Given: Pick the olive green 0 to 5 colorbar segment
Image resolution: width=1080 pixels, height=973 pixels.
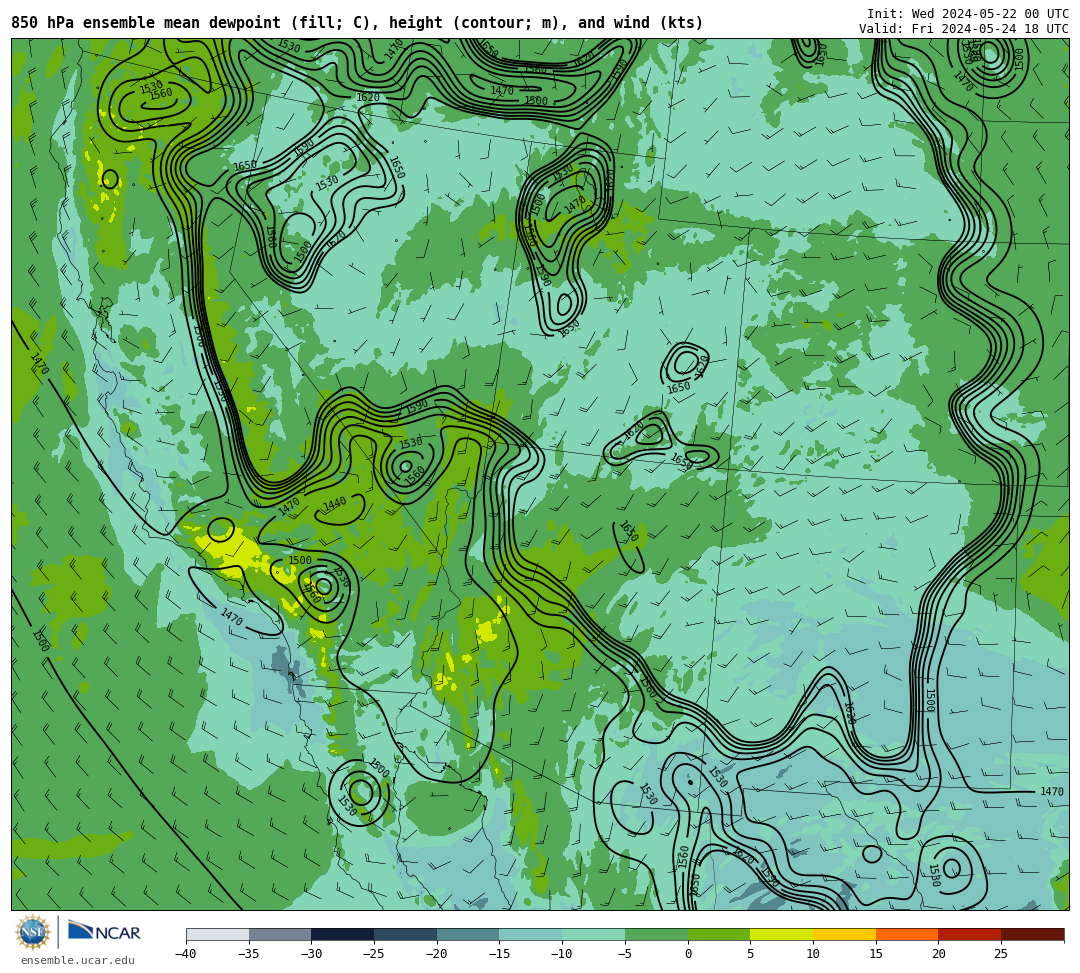Looking at the screenshot, I should pyautogui.click(x=719, y=934).
